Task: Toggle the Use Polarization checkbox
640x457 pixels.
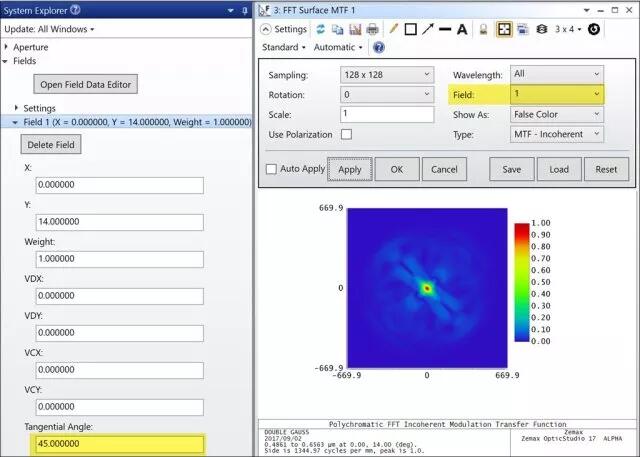Action: [347, 134]
